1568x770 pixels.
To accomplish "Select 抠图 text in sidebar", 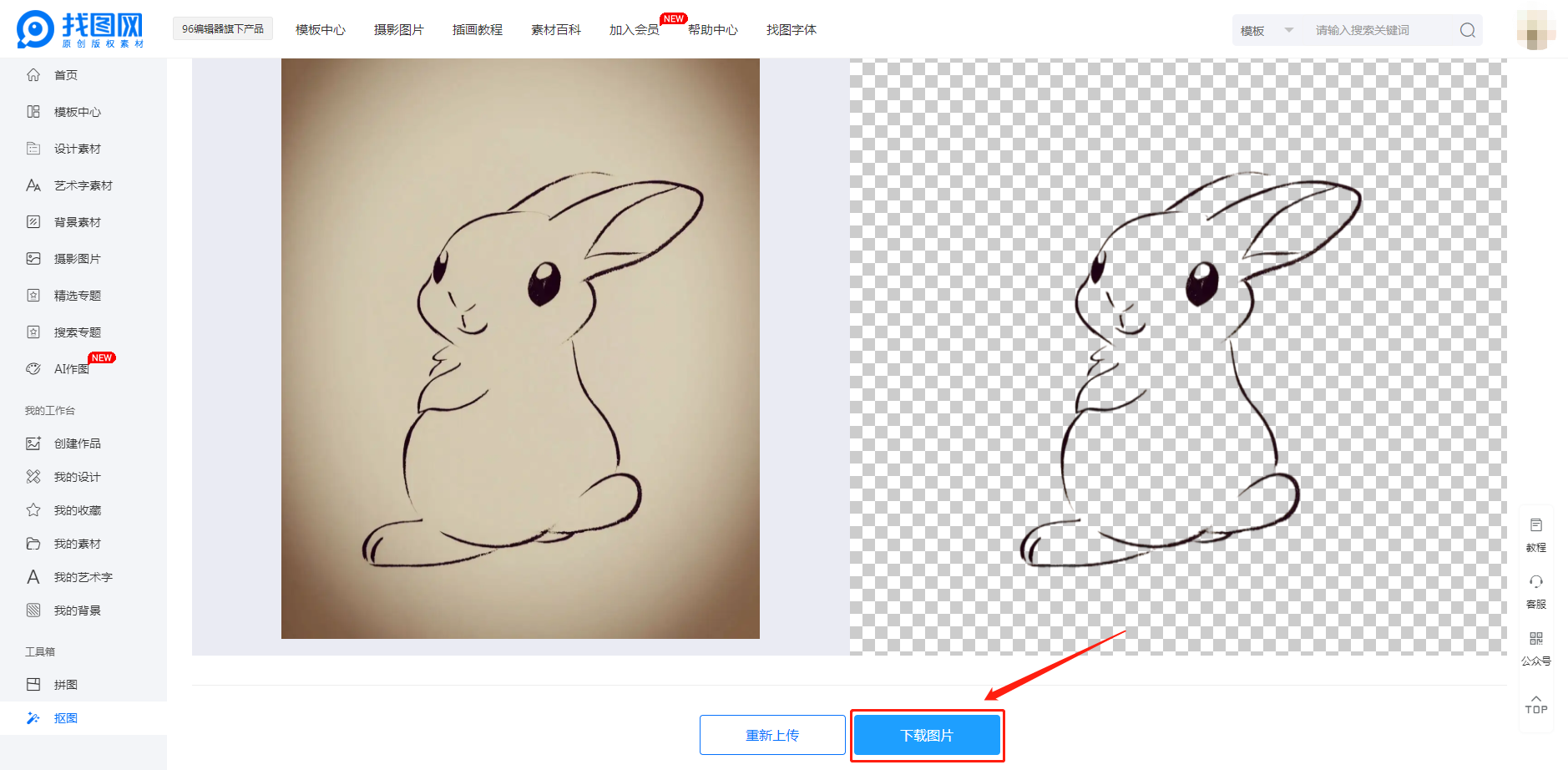I will [66, 718].
